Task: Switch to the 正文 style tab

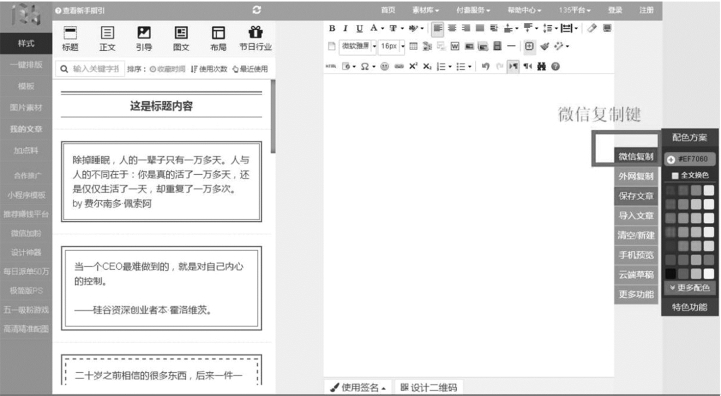Action: pyautogui.click(x=107, y=39)
